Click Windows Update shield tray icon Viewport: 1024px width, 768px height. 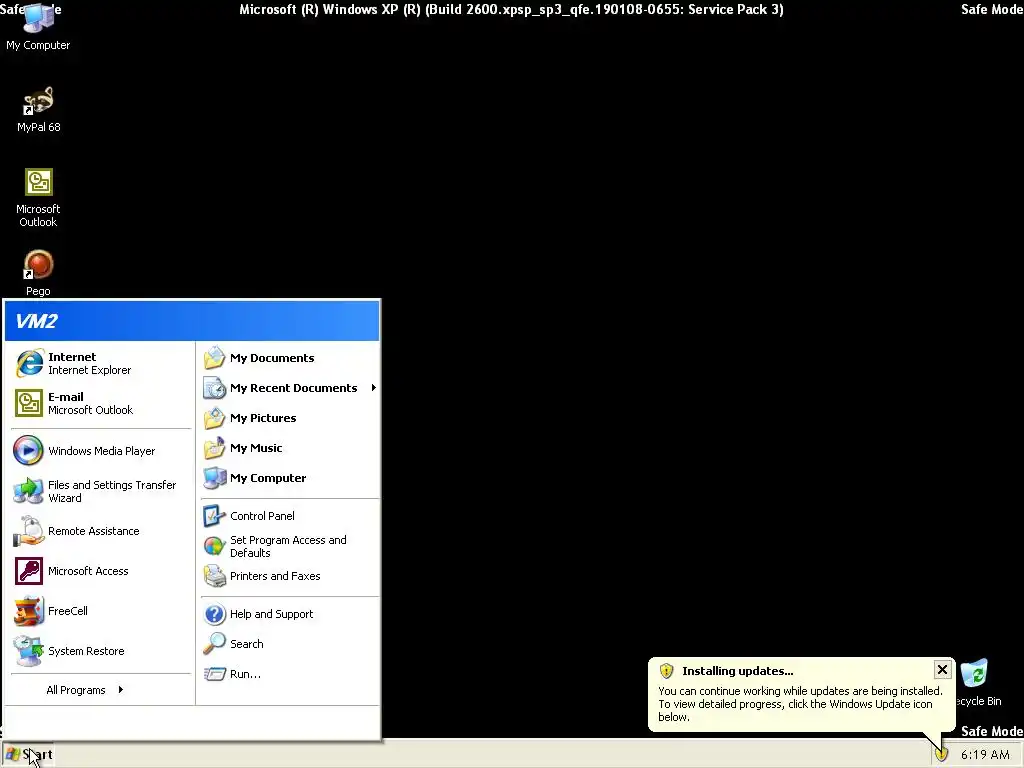tap(941, 754)
